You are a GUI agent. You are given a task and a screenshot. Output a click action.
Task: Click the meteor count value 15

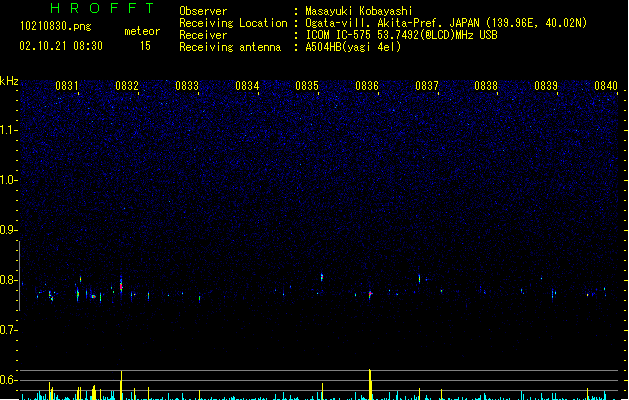coord(145,46)
